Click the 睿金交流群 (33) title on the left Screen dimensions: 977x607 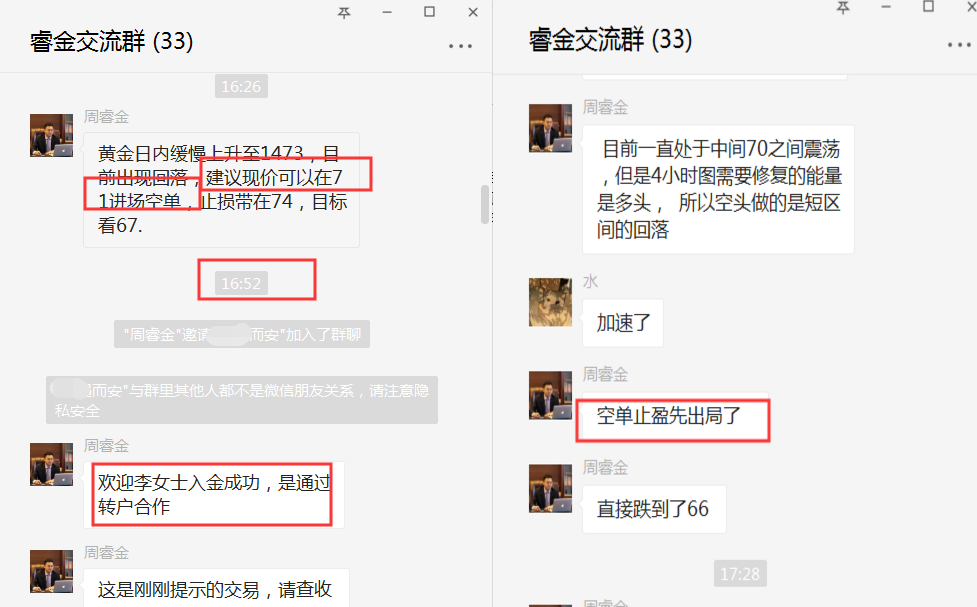tap(112, 42)
